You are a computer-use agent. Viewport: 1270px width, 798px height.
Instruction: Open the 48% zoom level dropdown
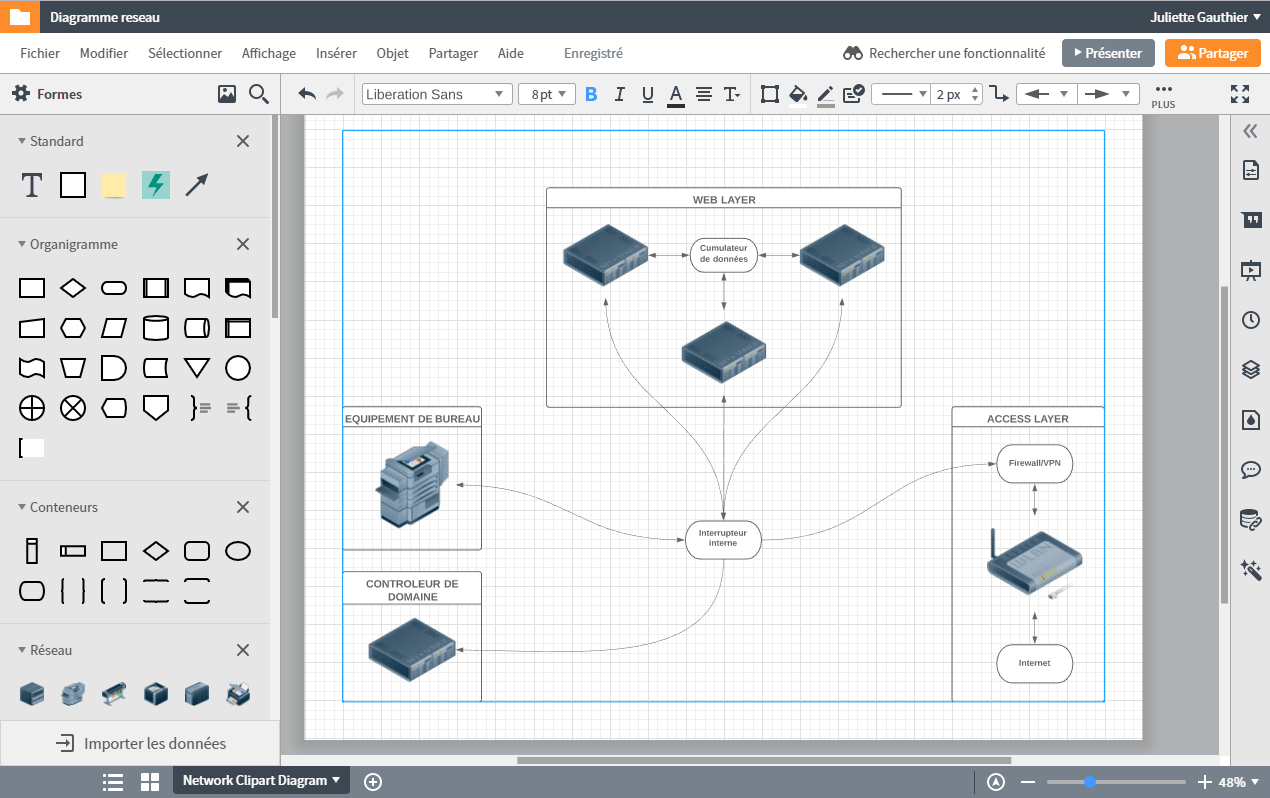[1238, 782]
